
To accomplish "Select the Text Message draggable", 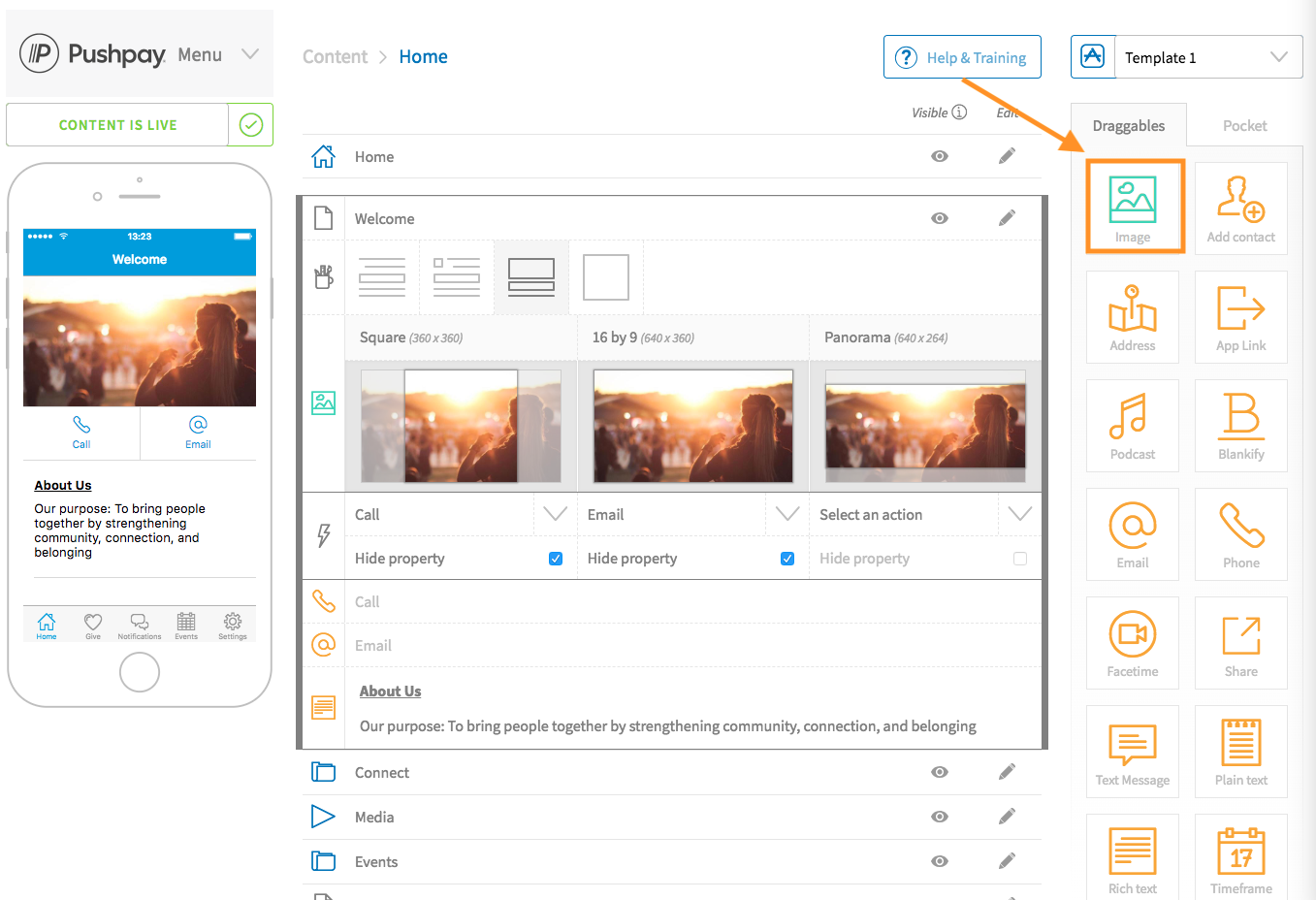I will [x=1132, y=752].
